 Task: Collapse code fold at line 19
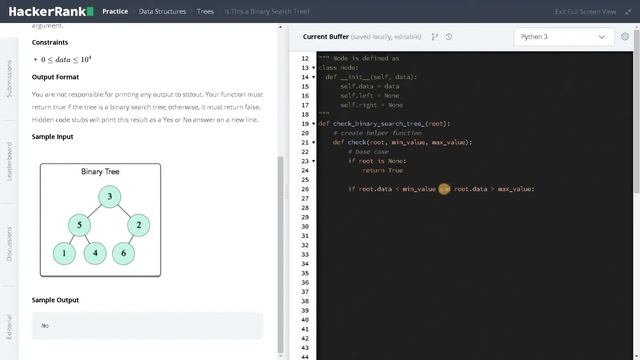(313, 124)
